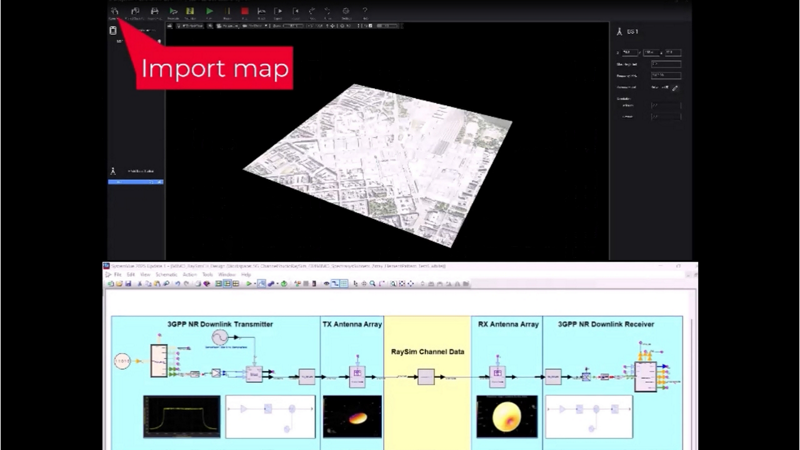This screenshot has height=450, width=800.
Task: Click the RaySim Channel Data block
Action: (426, 377)
